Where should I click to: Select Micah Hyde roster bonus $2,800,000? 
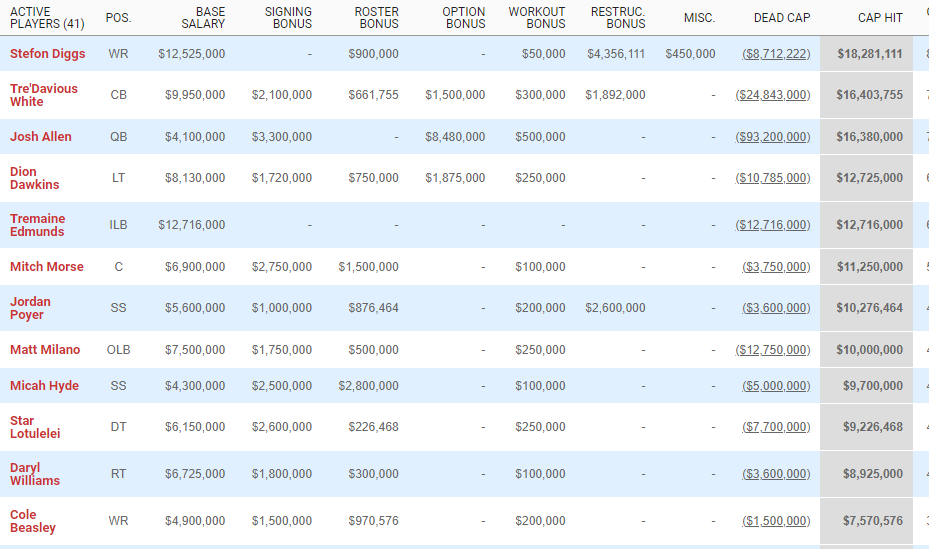(x=369, y=386)
